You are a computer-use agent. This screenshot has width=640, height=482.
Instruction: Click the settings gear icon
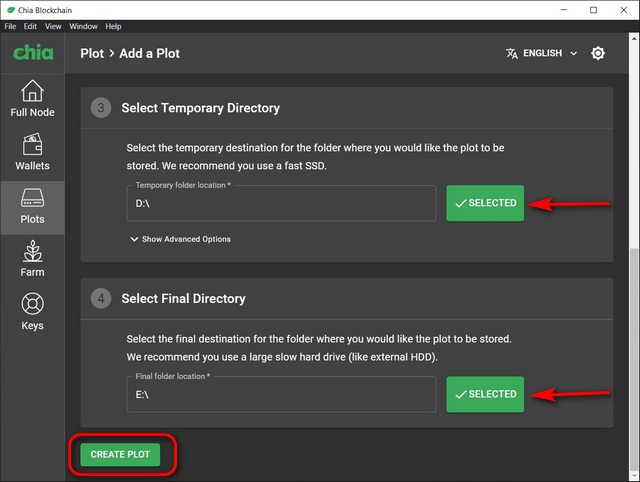598,53
